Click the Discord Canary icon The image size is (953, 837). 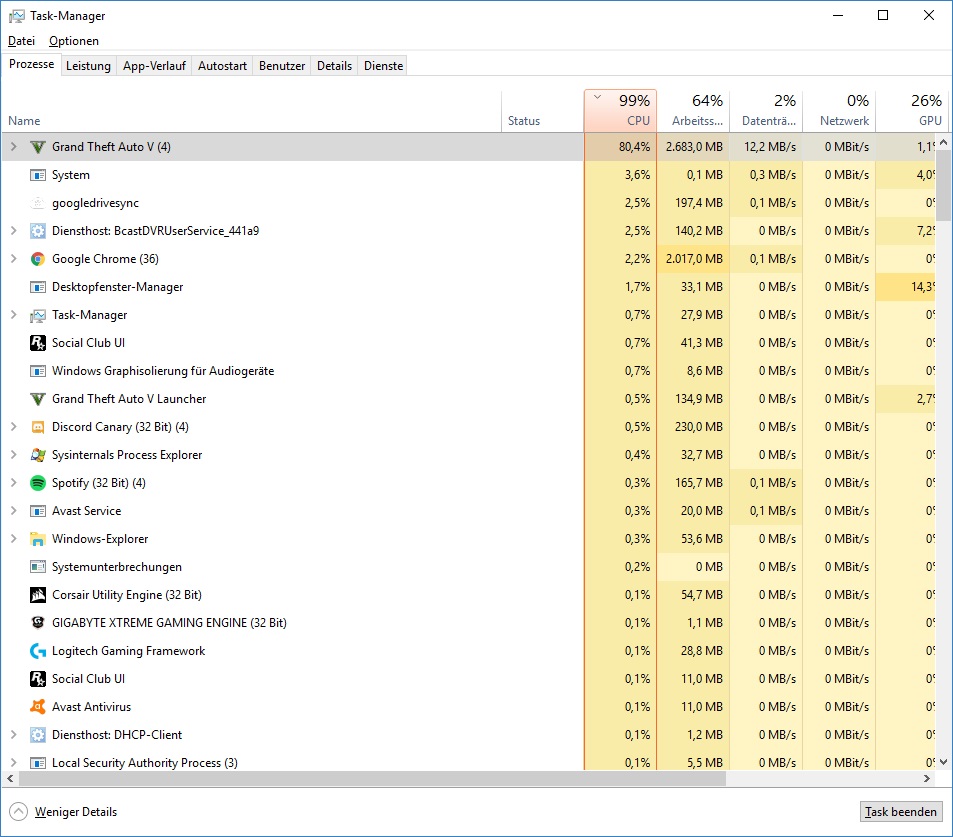point(38,427)
